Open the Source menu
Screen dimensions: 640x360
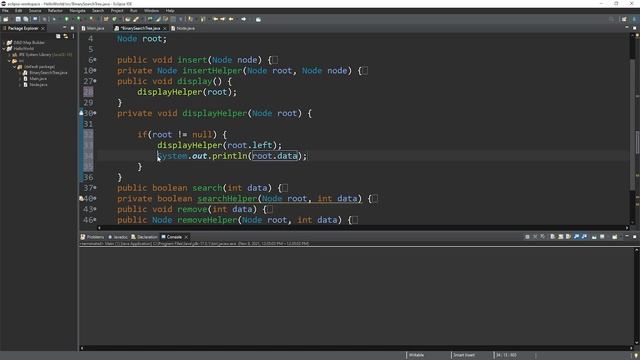click(x=35, y=11)
